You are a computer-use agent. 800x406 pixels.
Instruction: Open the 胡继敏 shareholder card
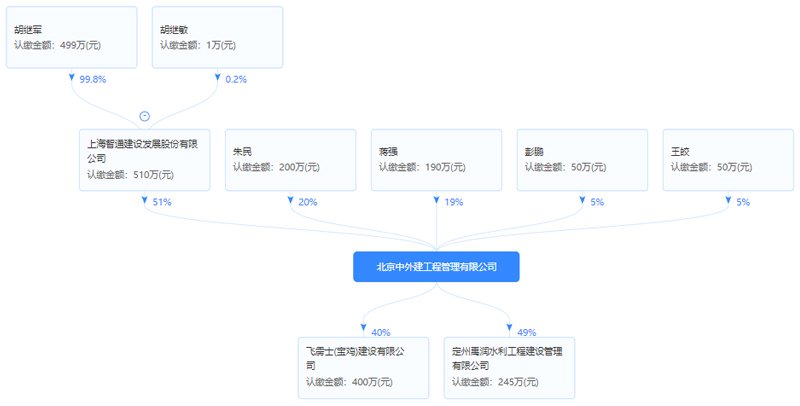[217, 37]
